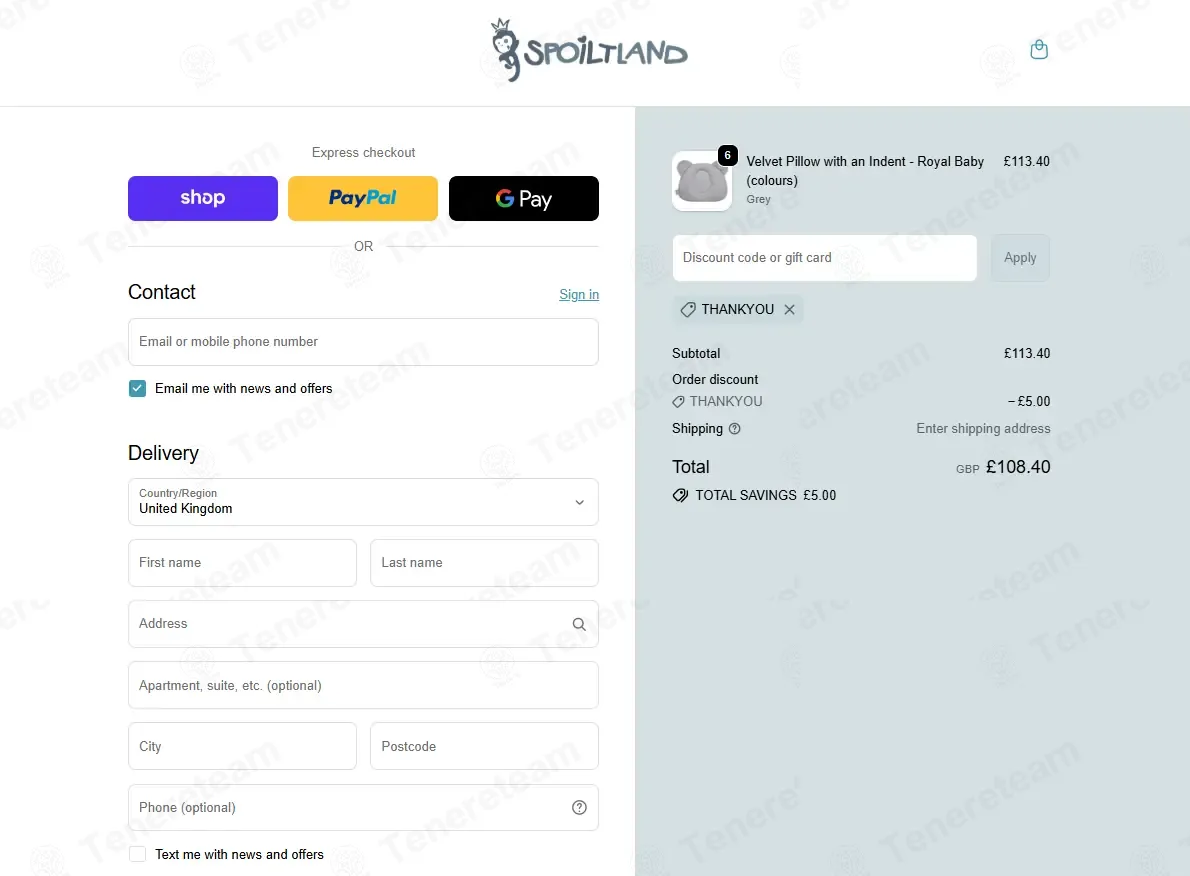Choose Google Pay express checkout
This screenshot has width=1190, height=876.
(524, 198)
